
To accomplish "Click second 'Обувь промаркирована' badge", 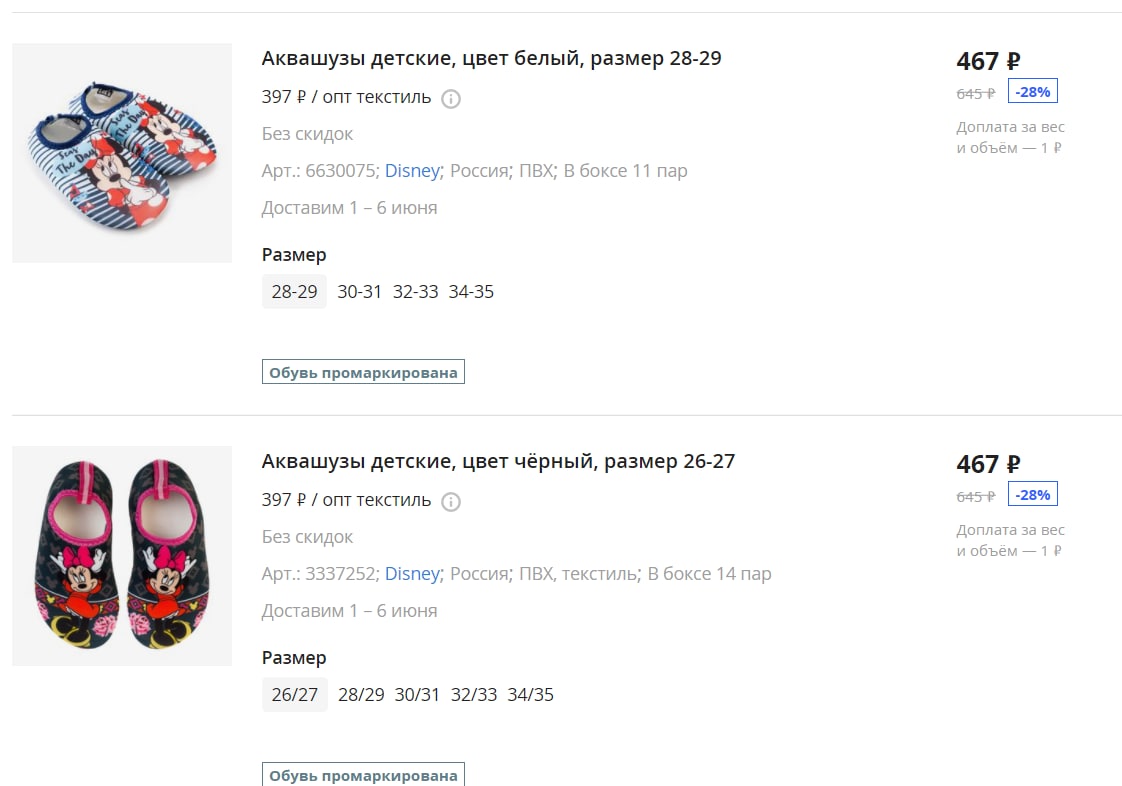I will coord(364,775).
